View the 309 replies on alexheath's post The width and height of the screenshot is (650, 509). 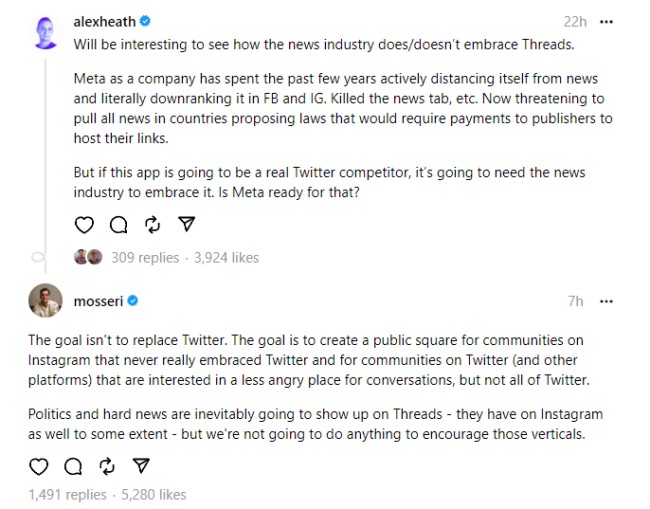145,258
